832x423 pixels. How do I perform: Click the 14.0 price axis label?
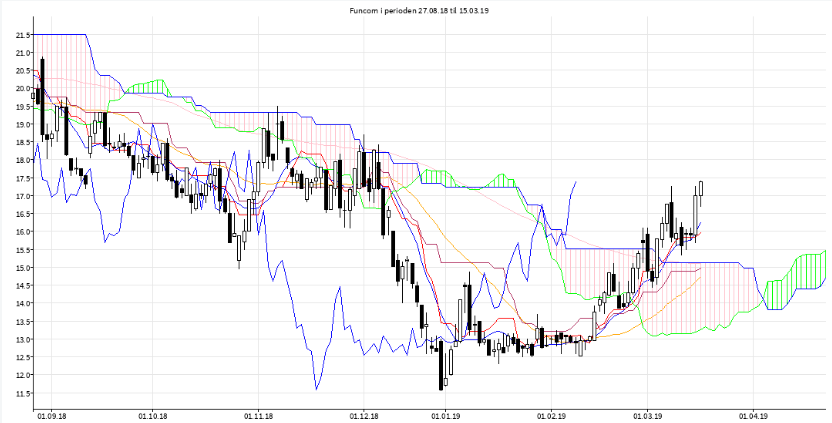[22, 304]
